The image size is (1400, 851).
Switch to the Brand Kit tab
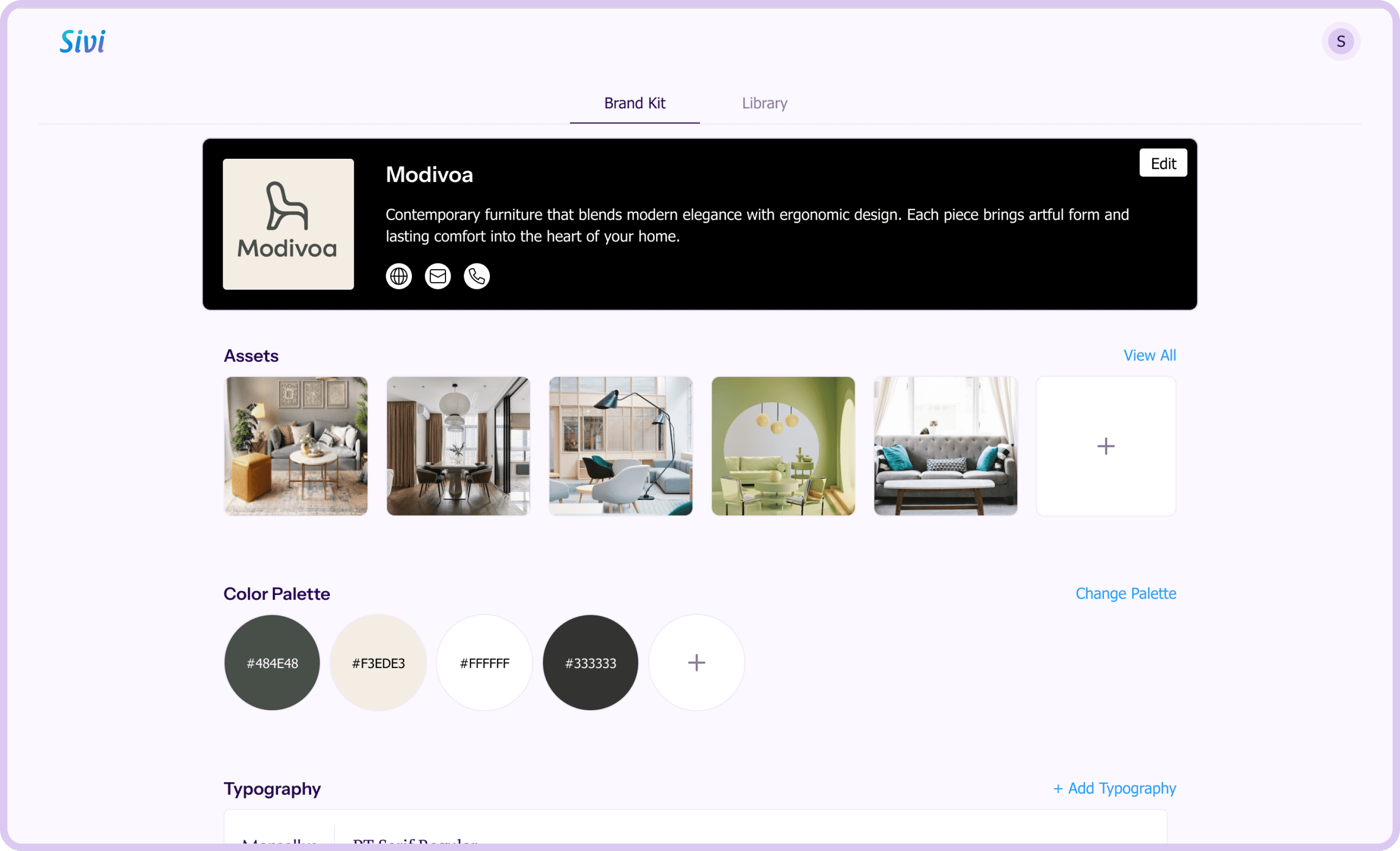(634, 103)
